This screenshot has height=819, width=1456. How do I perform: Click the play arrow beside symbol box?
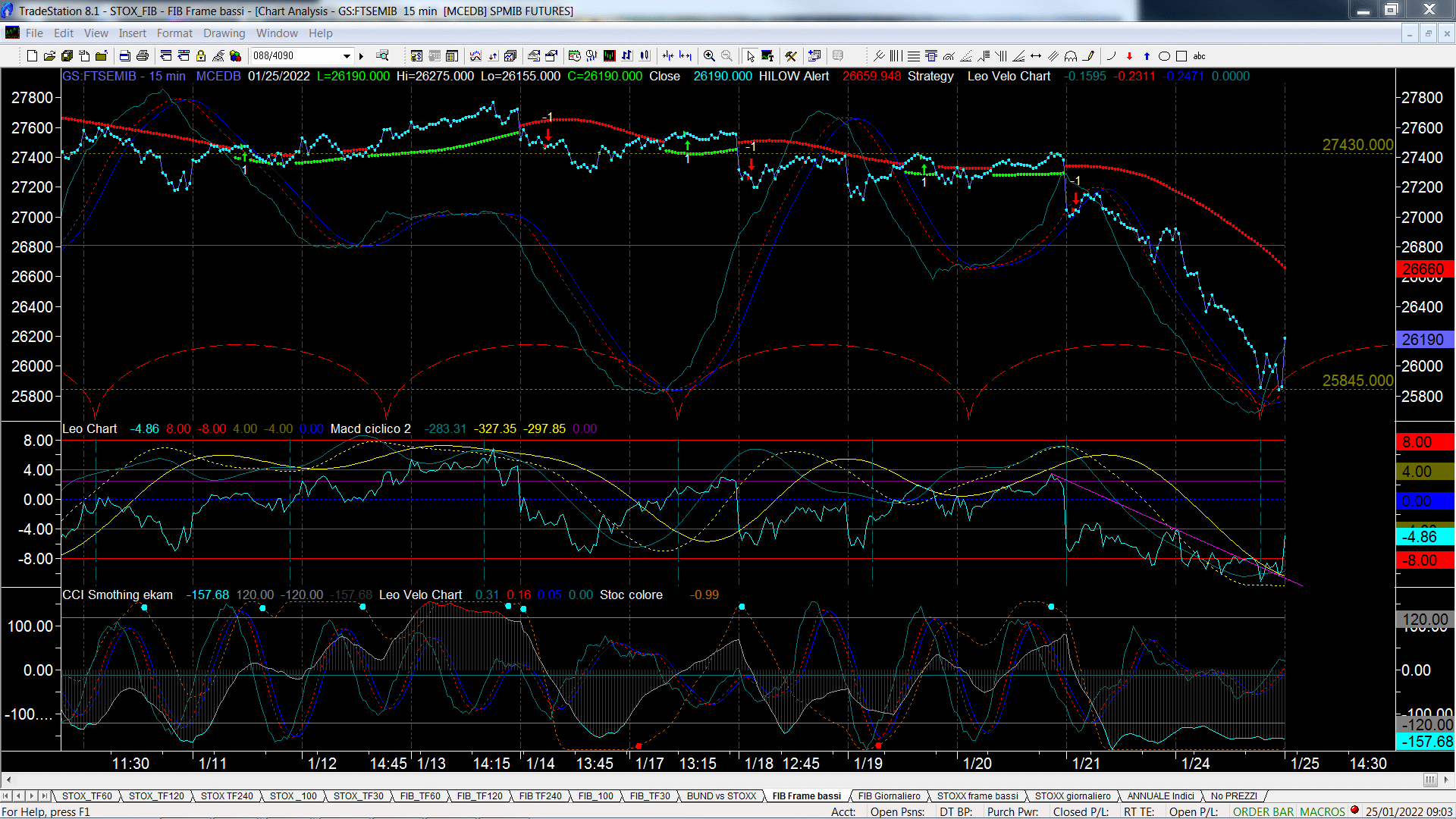362,56
